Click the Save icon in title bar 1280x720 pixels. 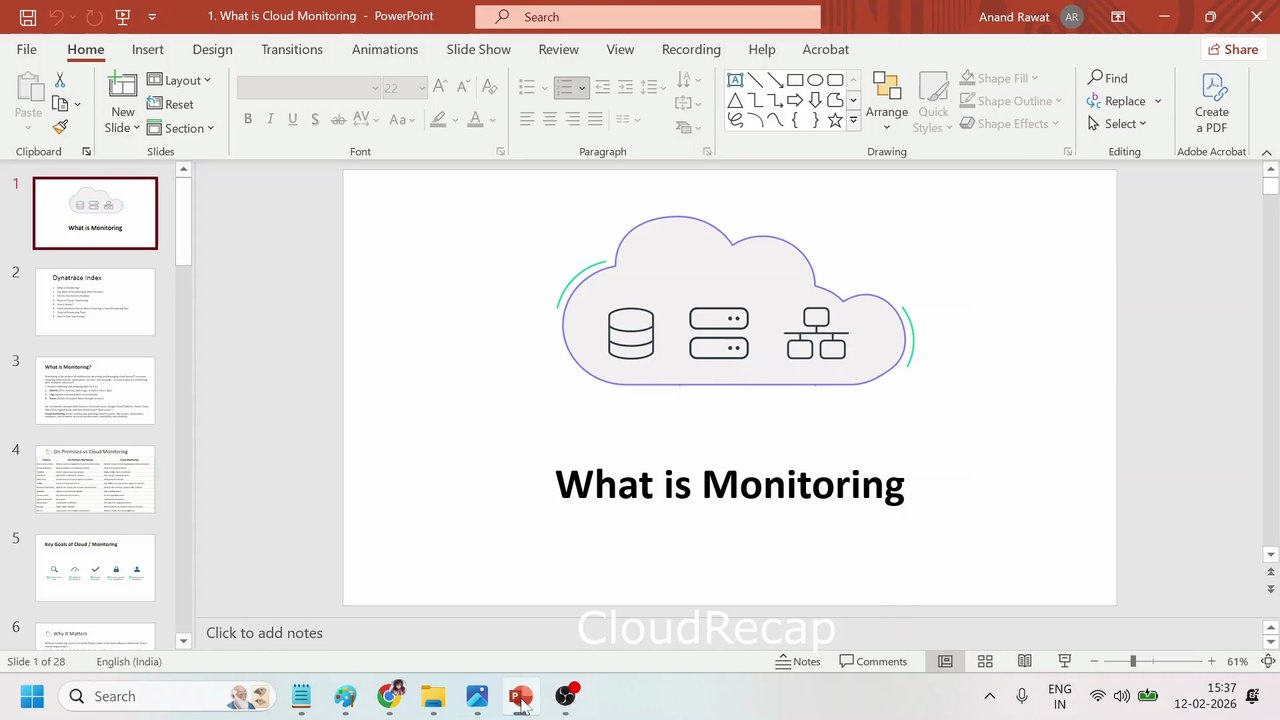tap(27, 17)
